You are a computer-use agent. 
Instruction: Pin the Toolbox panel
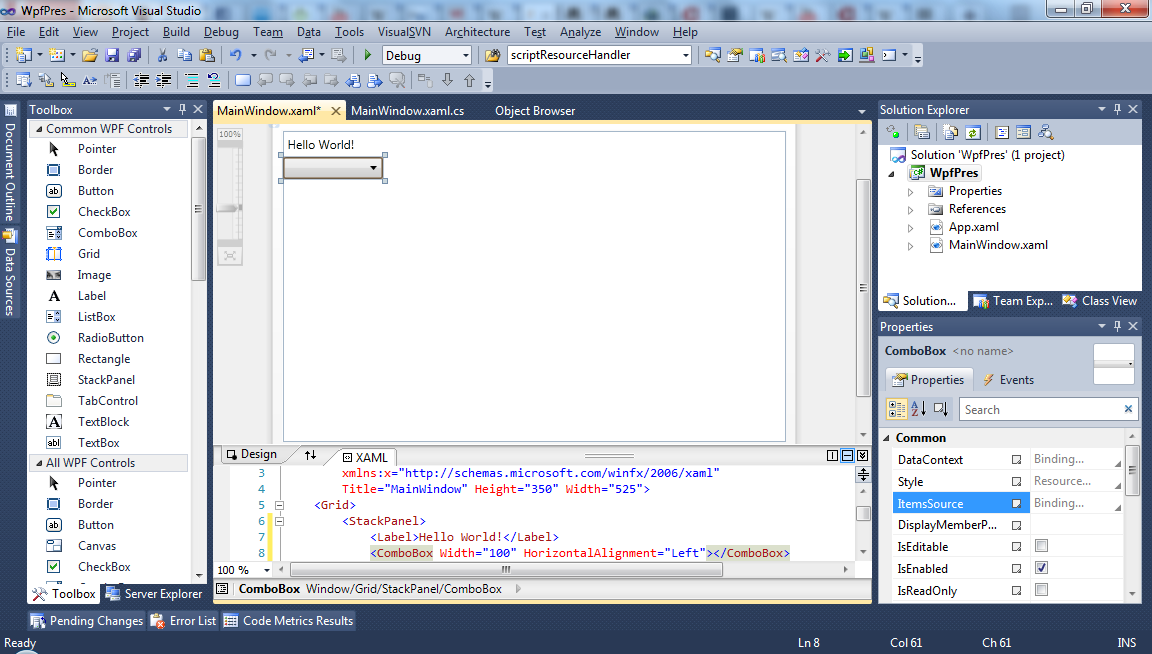coord(182,109)
